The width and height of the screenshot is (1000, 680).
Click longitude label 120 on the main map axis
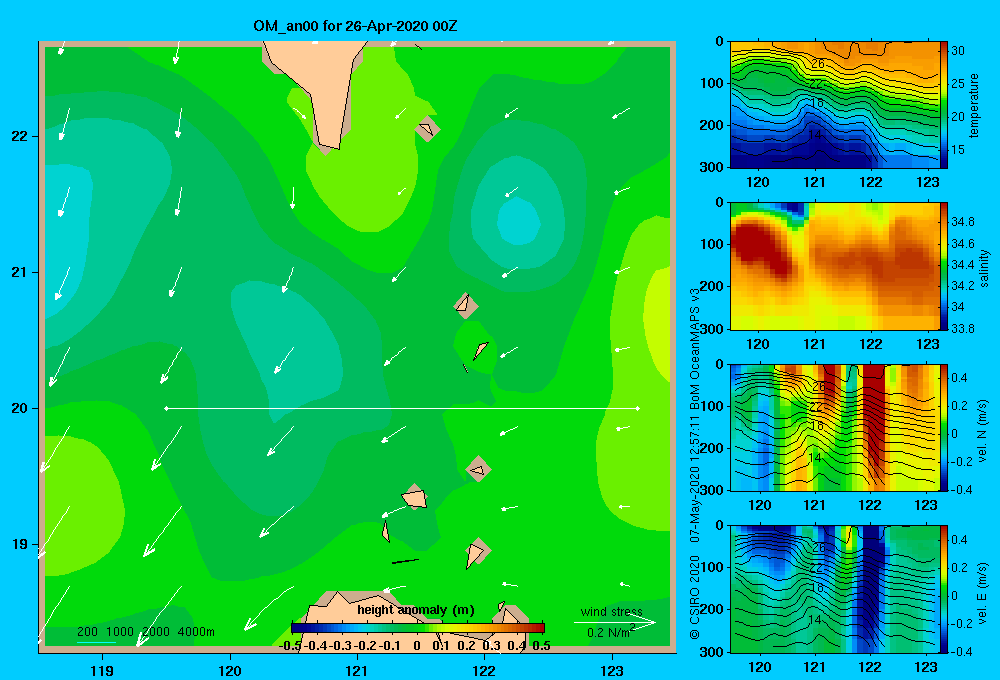(230, 670)
